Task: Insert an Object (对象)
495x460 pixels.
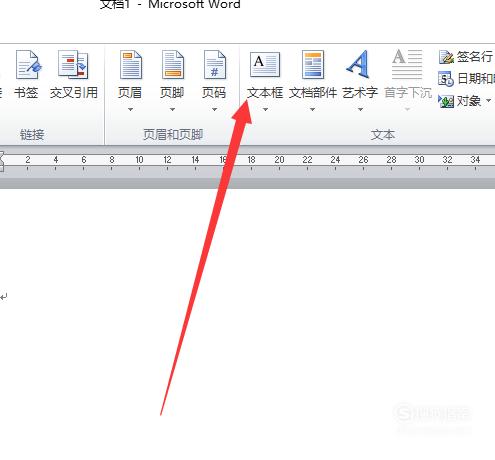Action: tap(460, 101)
